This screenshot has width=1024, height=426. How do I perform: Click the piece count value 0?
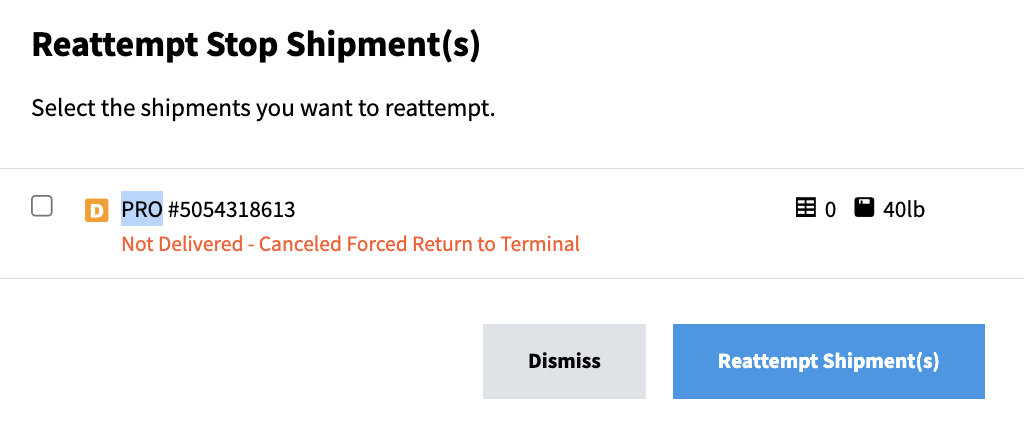(830, 210)
